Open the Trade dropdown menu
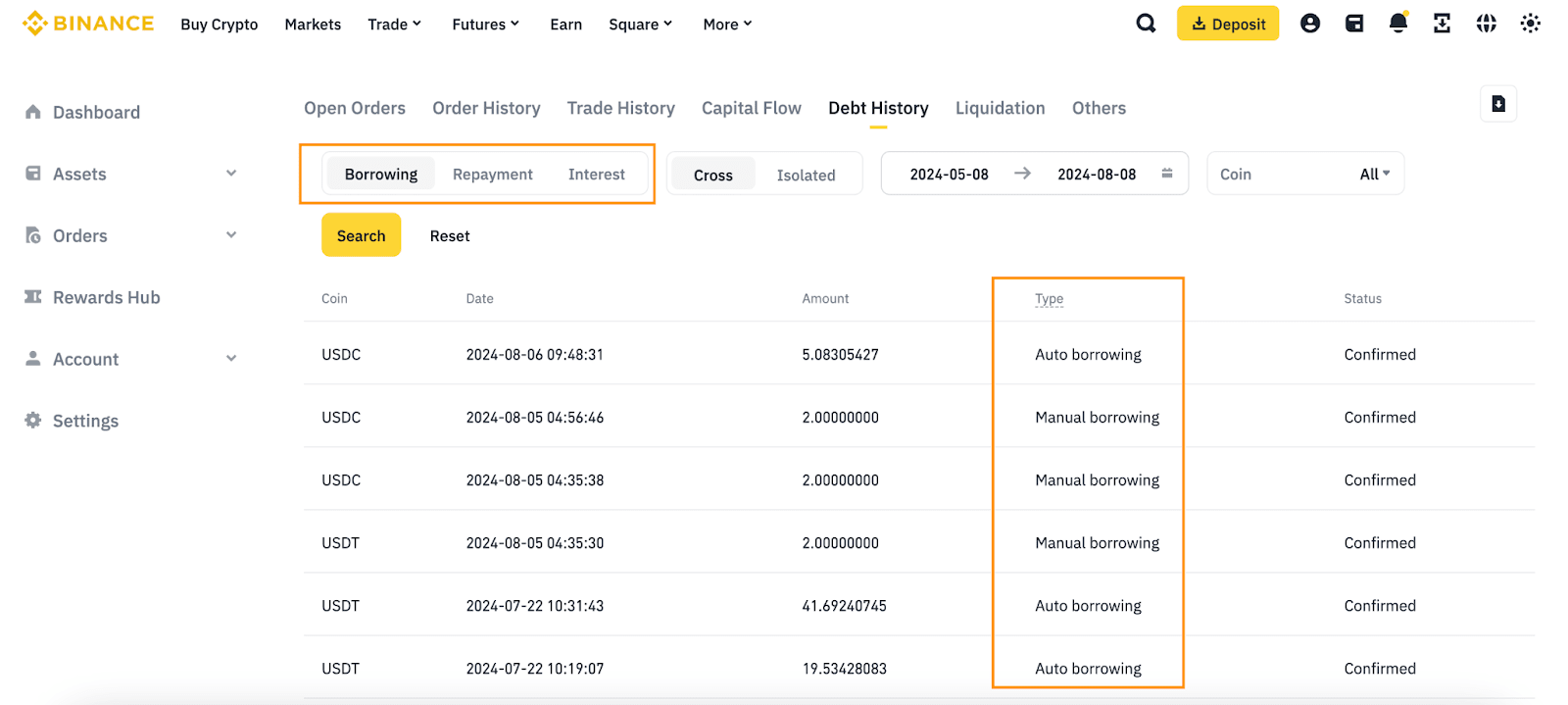 (395, 25)
